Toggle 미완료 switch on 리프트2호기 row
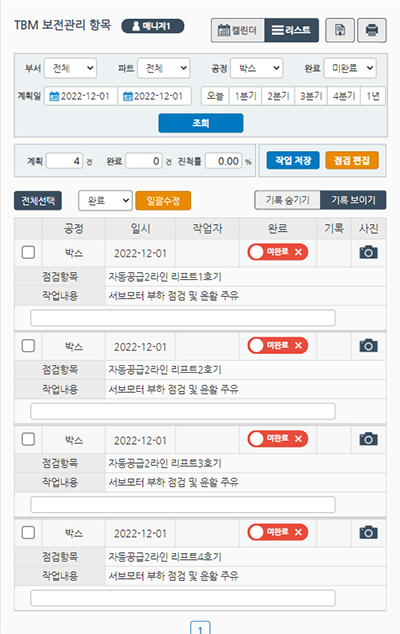This screenshot has width=400, height=634. pyautogui.click(x=277, y=346)
